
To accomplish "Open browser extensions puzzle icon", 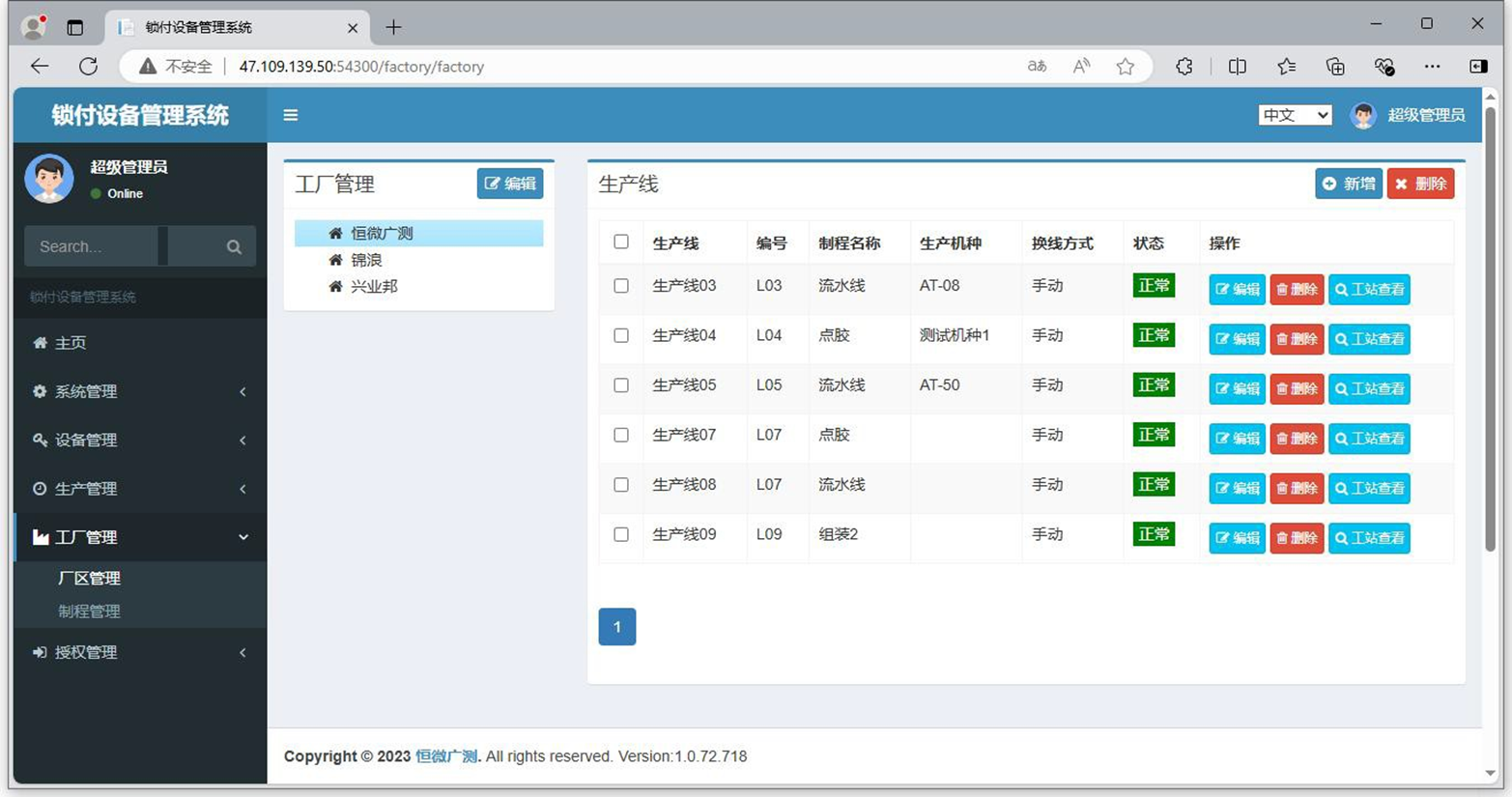I will 1184,67.
